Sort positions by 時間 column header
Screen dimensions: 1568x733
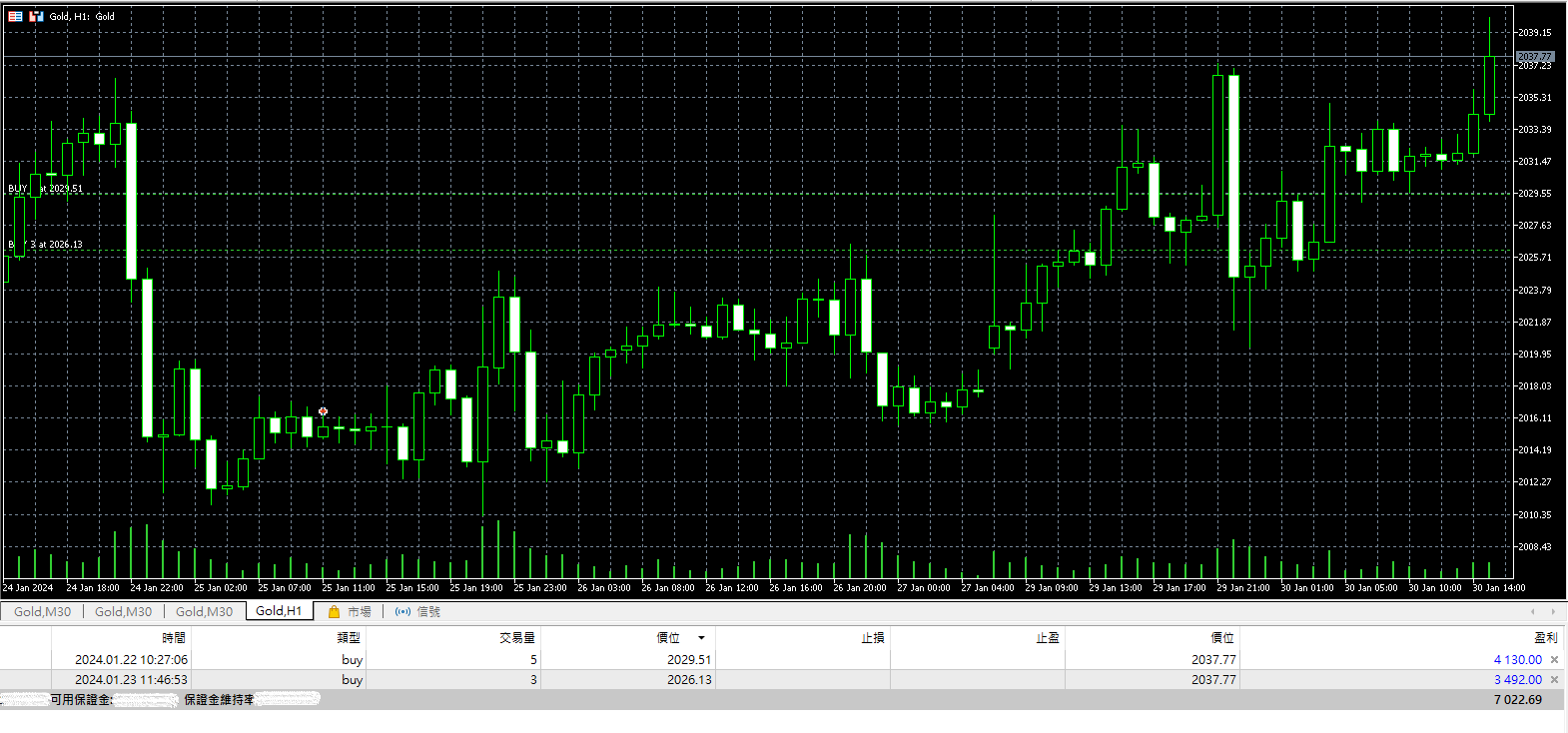174,638
